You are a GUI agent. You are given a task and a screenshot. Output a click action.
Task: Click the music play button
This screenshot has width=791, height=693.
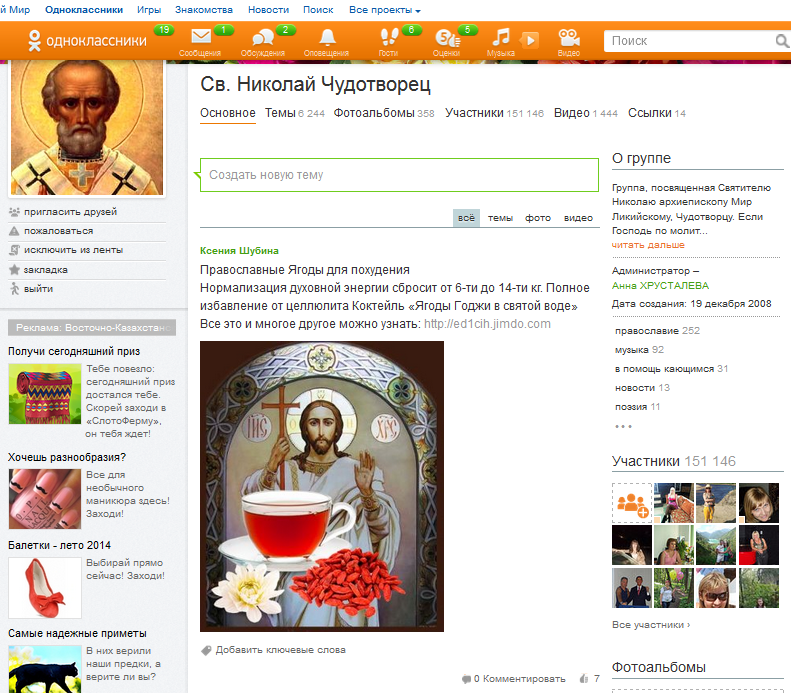point(530,40)
